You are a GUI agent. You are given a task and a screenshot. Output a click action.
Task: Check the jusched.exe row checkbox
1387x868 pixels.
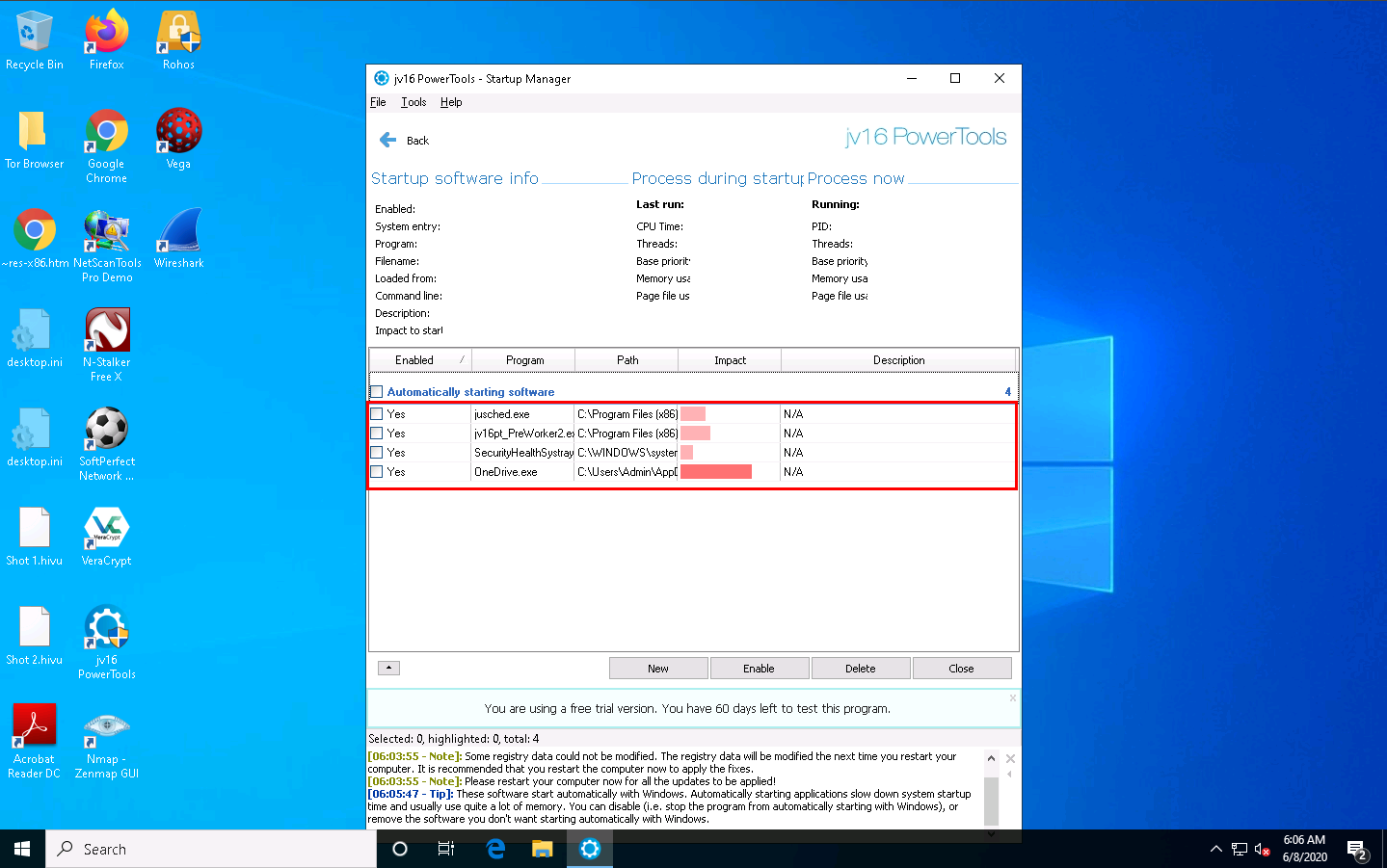click(377, 414)
